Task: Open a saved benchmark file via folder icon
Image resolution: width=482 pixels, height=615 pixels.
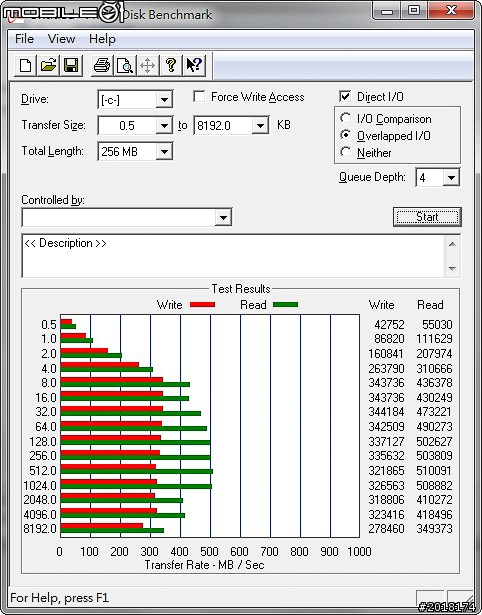Action: (x=48, y=65)
